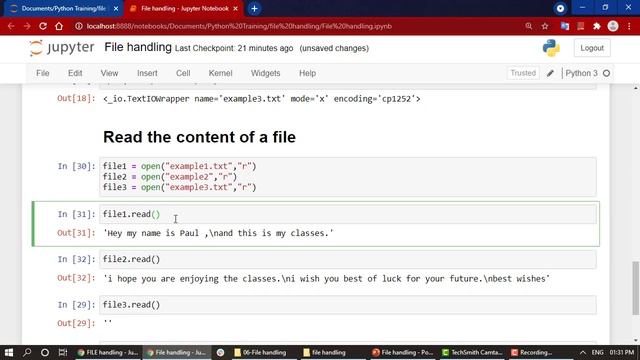
Task: Open the Insert menu
Action: 147,73
